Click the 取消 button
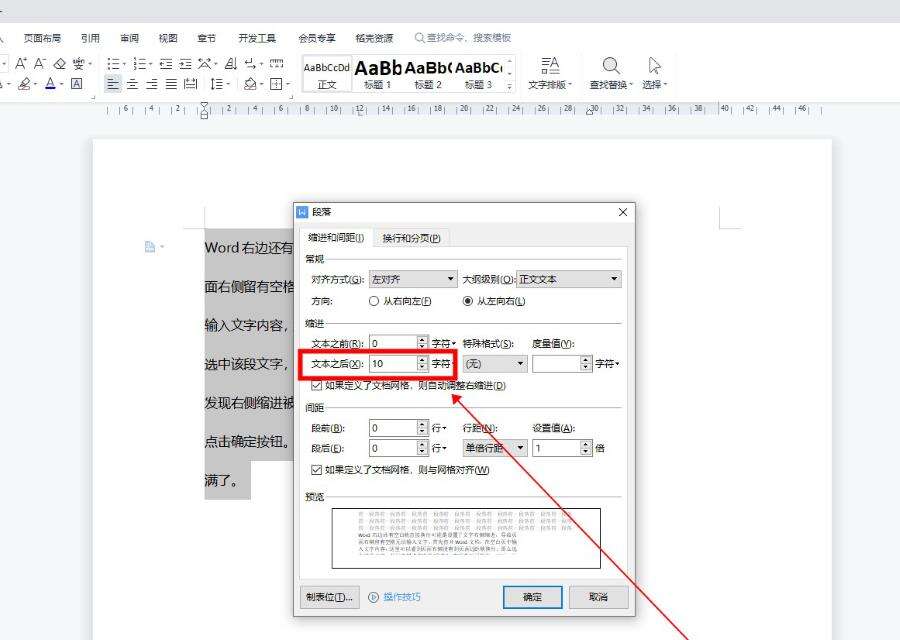Screen dimensions: 900x640 598,597
